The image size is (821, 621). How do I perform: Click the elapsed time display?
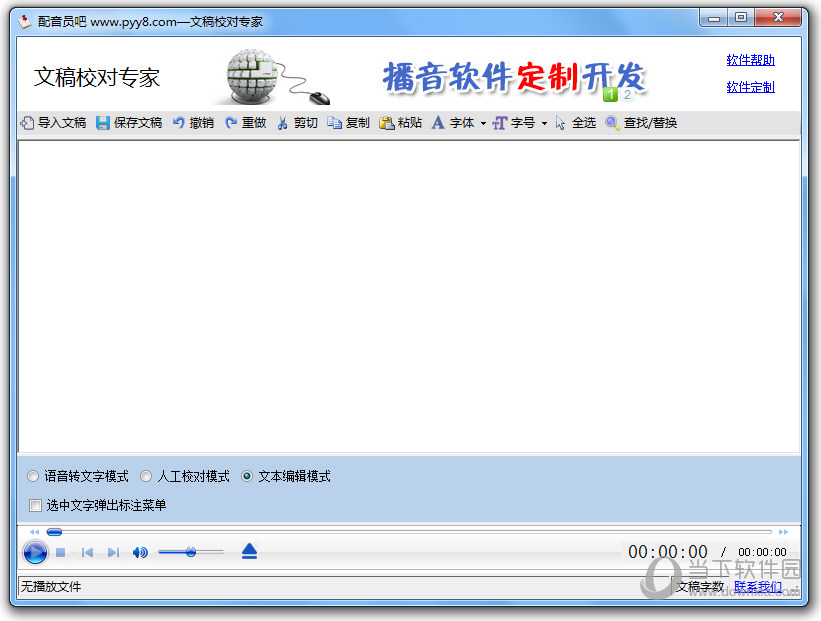tap(668, 552)
